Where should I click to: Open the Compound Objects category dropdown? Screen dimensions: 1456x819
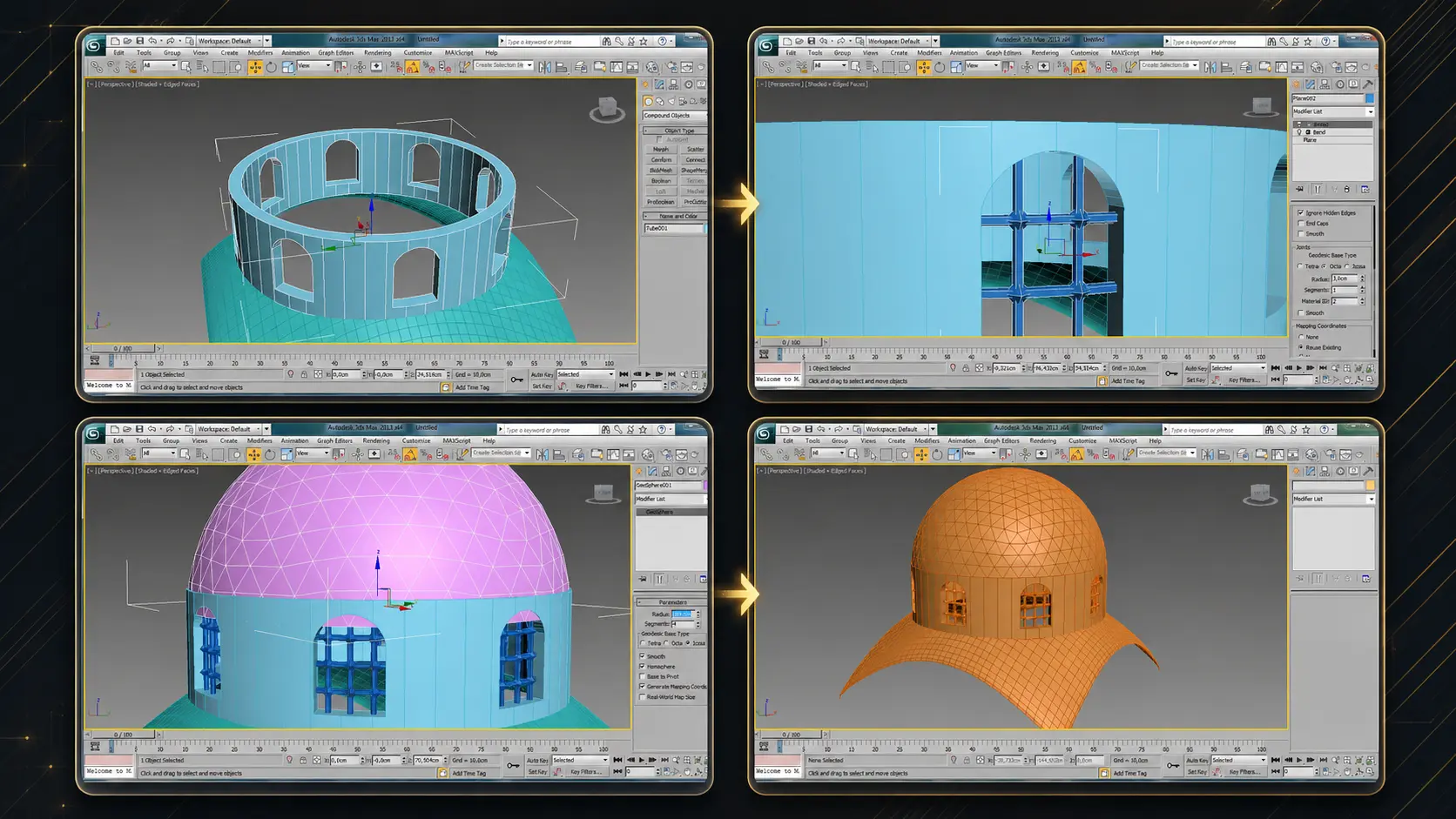[674, 115]
